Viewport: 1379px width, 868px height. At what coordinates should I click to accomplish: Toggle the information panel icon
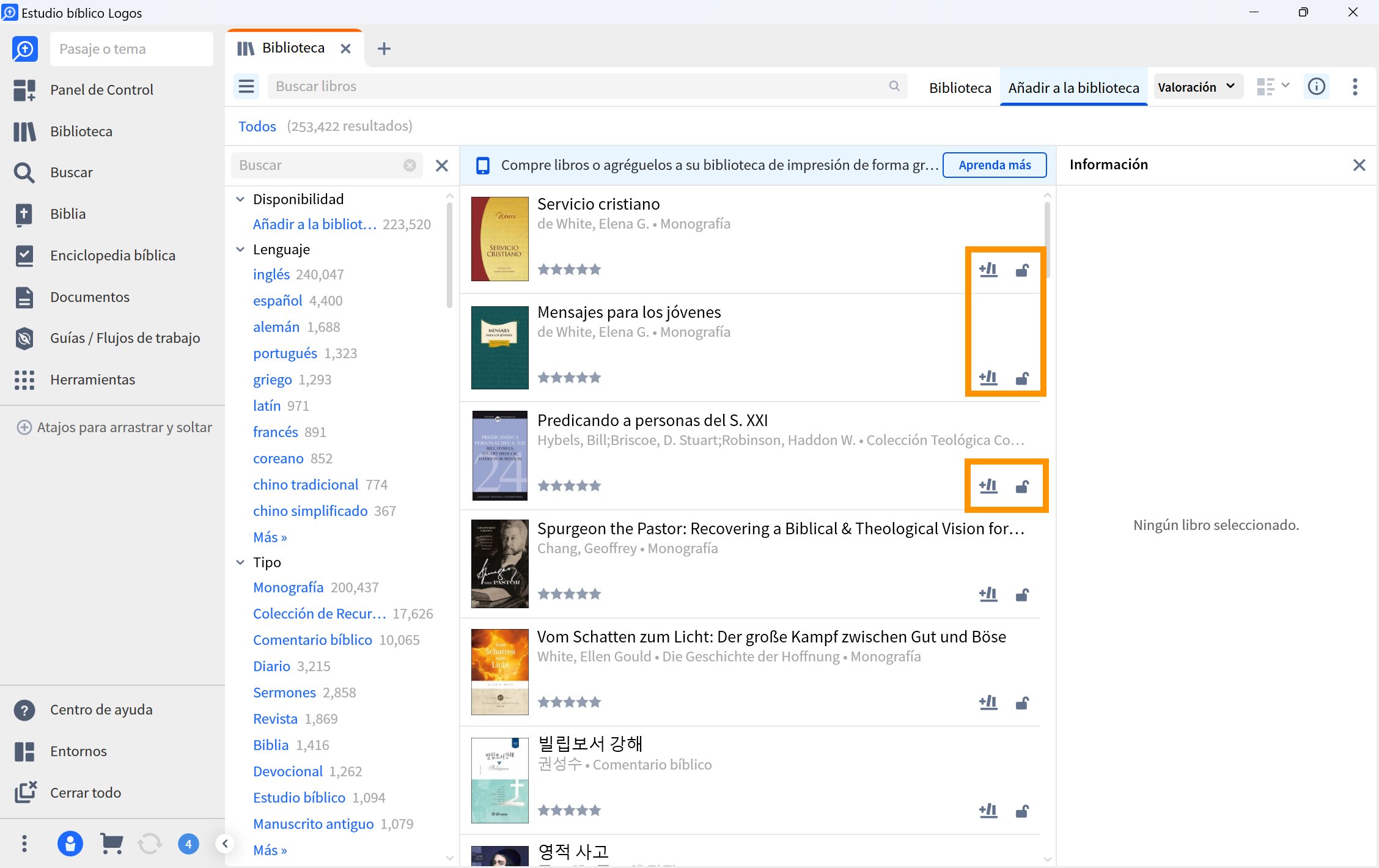click(1317, 87)
